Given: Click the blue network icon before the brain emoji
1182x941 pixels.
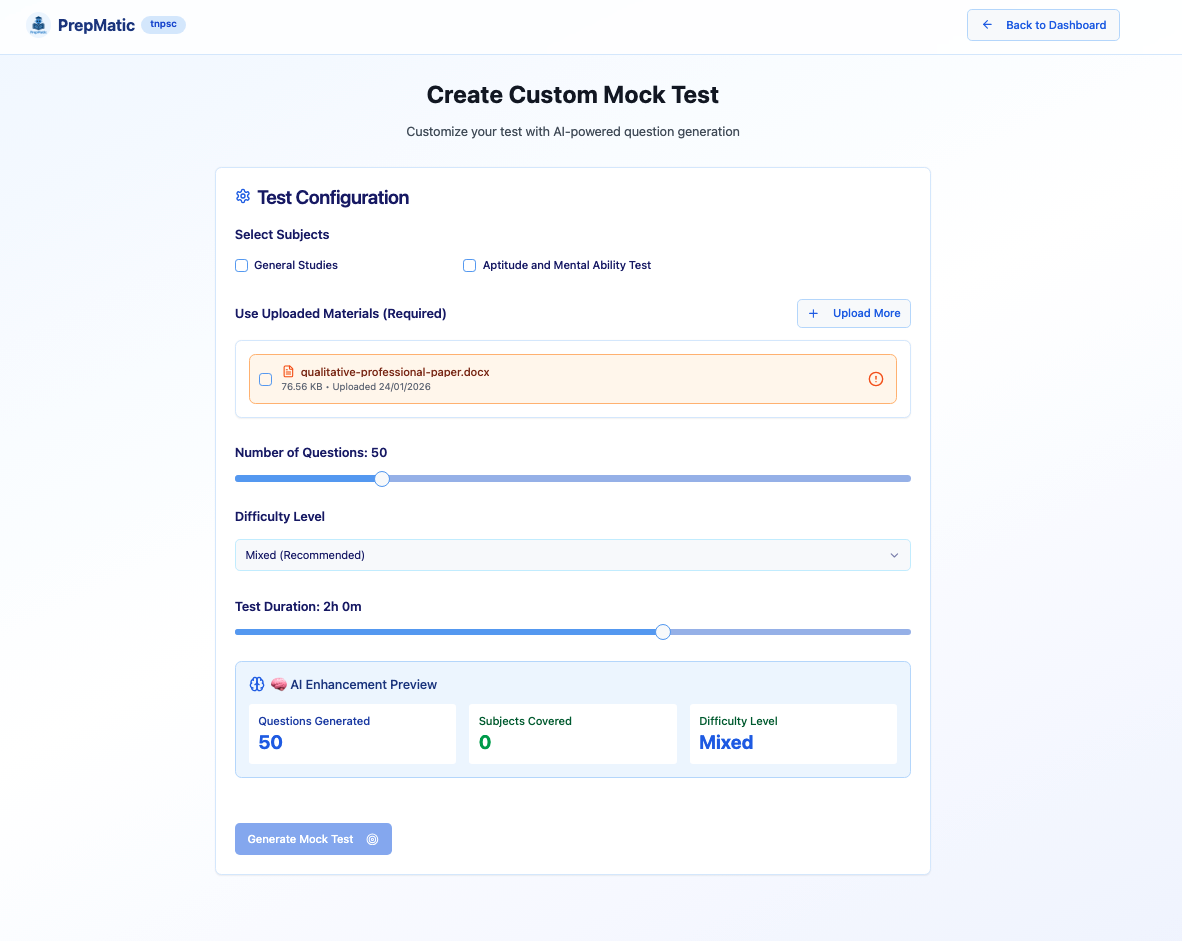Looking at the screenshot, I should pyautogui.click(x=256, y=684).
